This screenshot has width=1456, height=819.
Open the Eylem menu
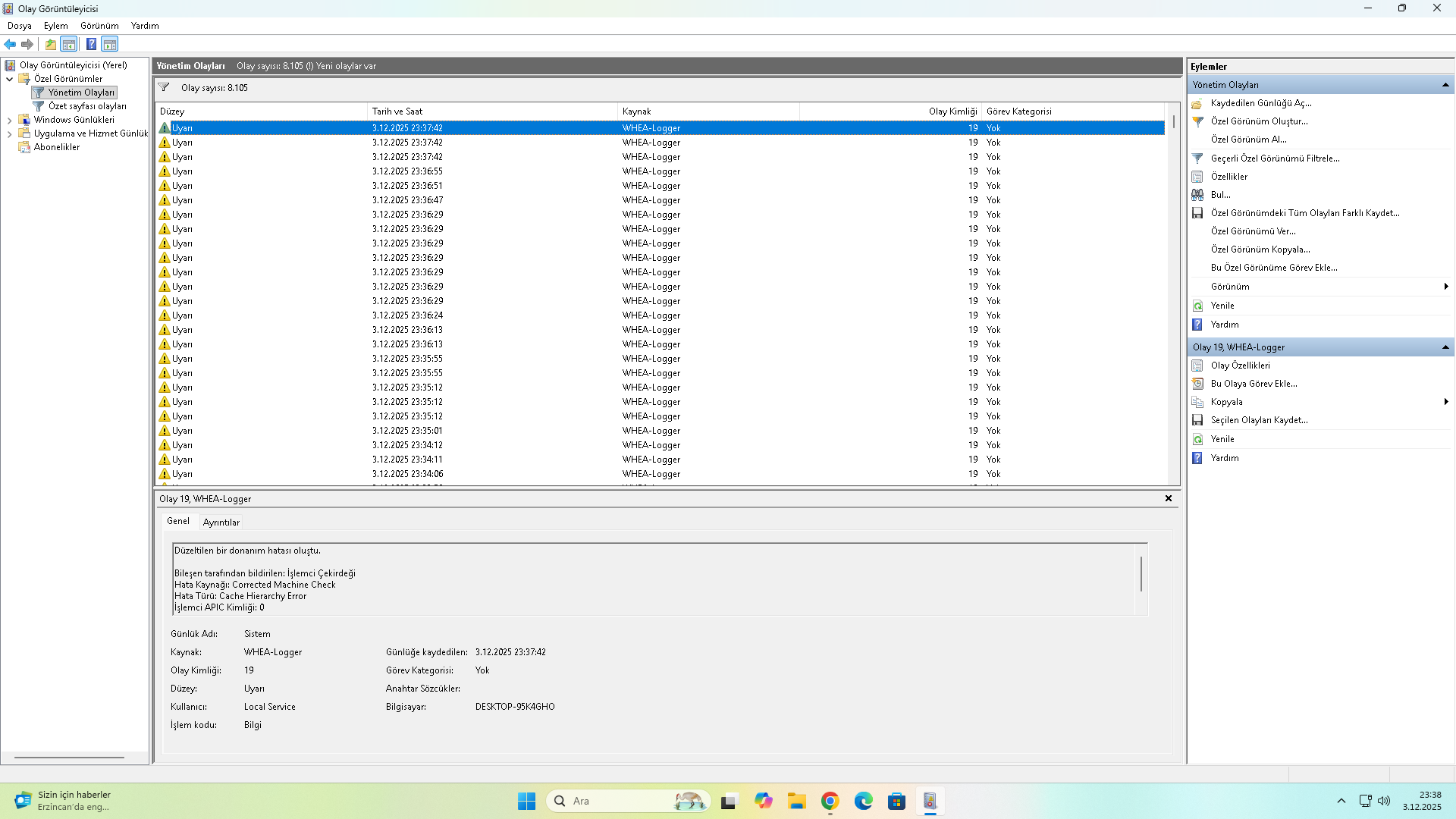[x=55, y=26]
